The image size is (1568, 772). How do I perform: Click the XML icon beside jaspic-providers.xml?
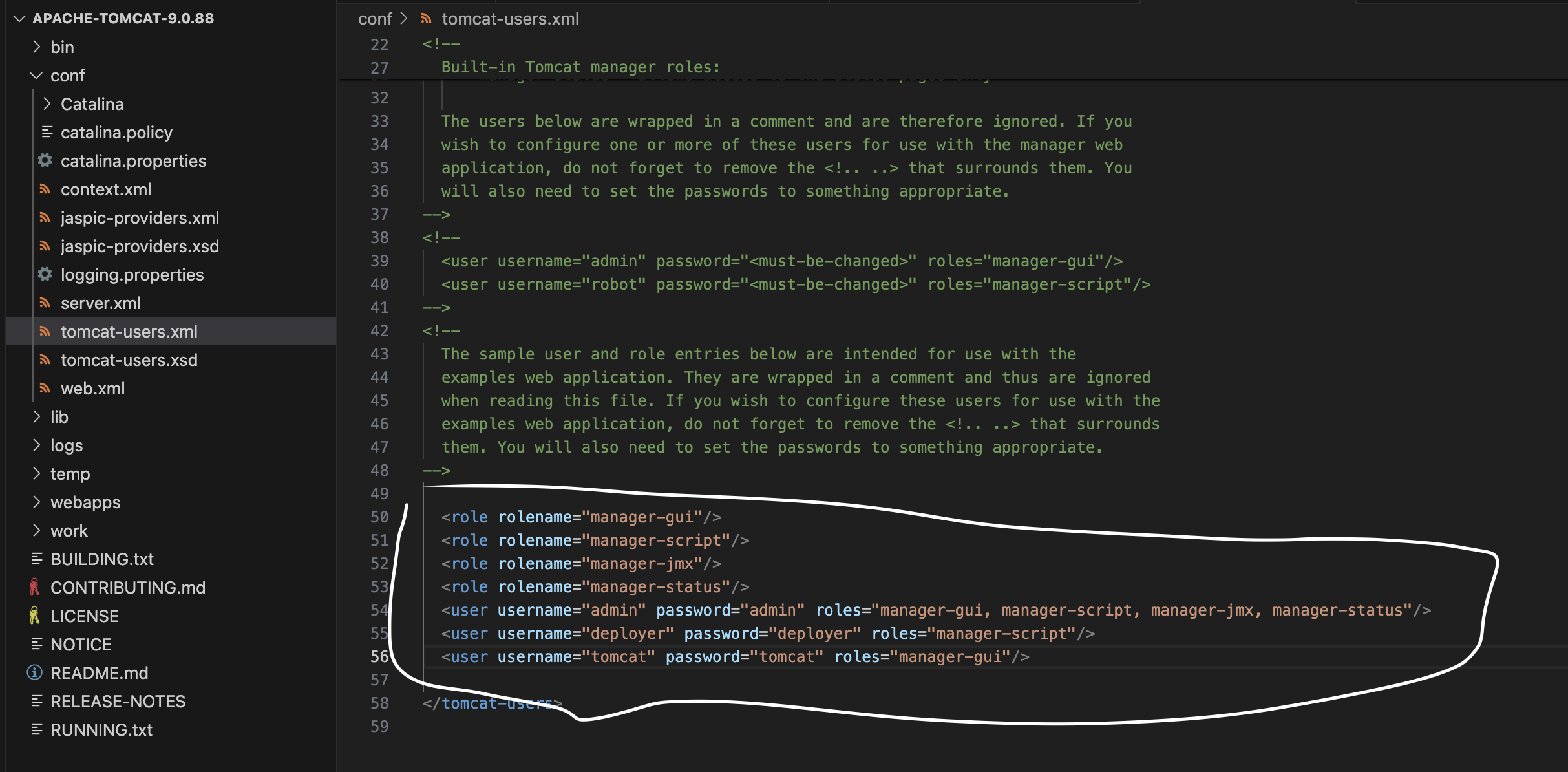tap(45, 217)
